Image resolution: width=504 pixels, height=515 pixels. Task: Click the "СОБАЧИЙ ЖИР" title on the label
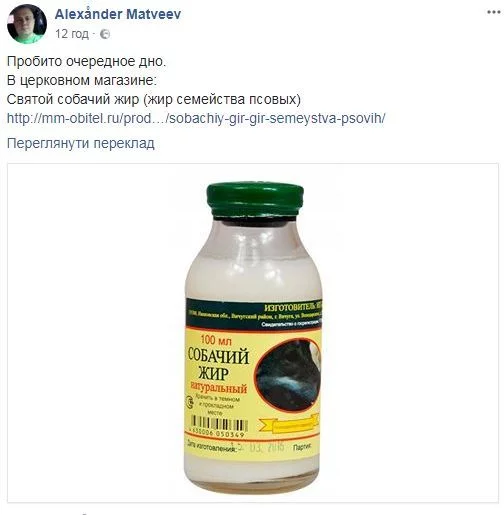coord(218,364)
